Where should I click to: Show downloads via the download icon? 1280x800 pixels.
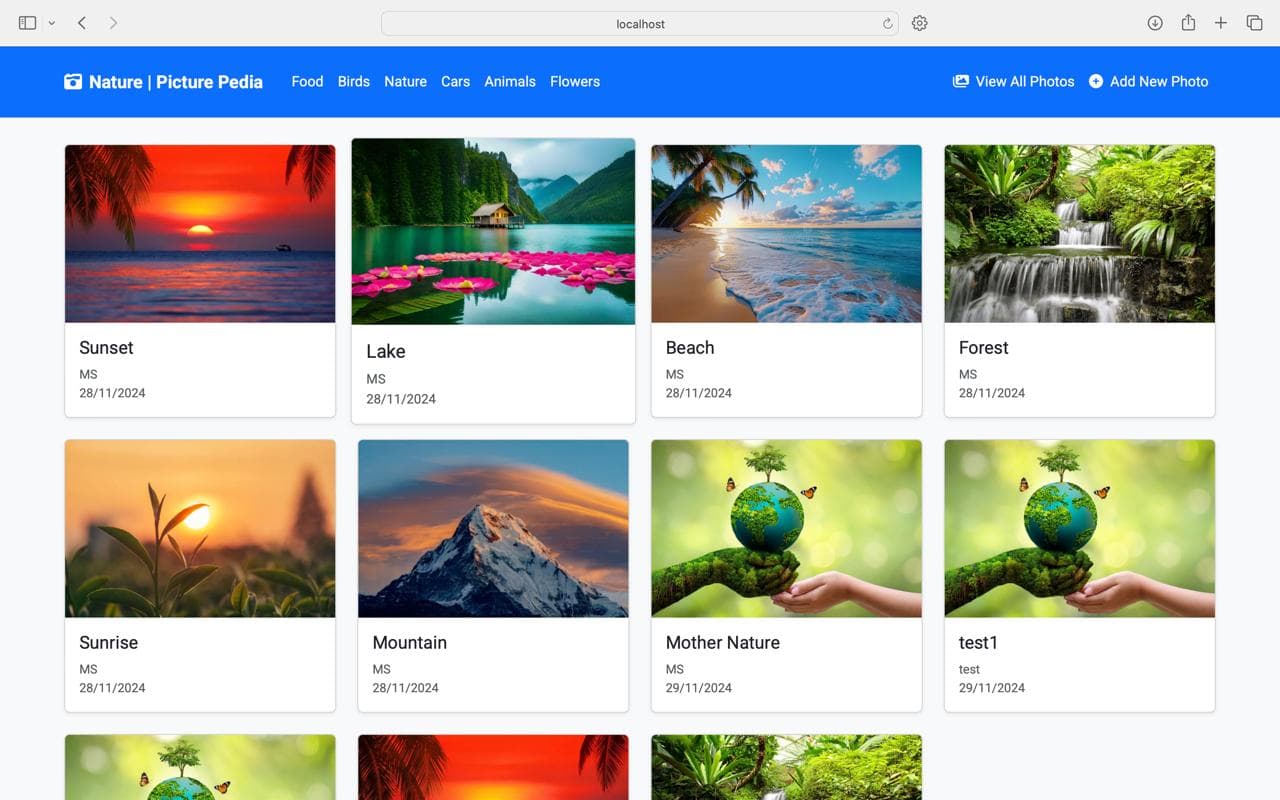(x=1155, y=23)
